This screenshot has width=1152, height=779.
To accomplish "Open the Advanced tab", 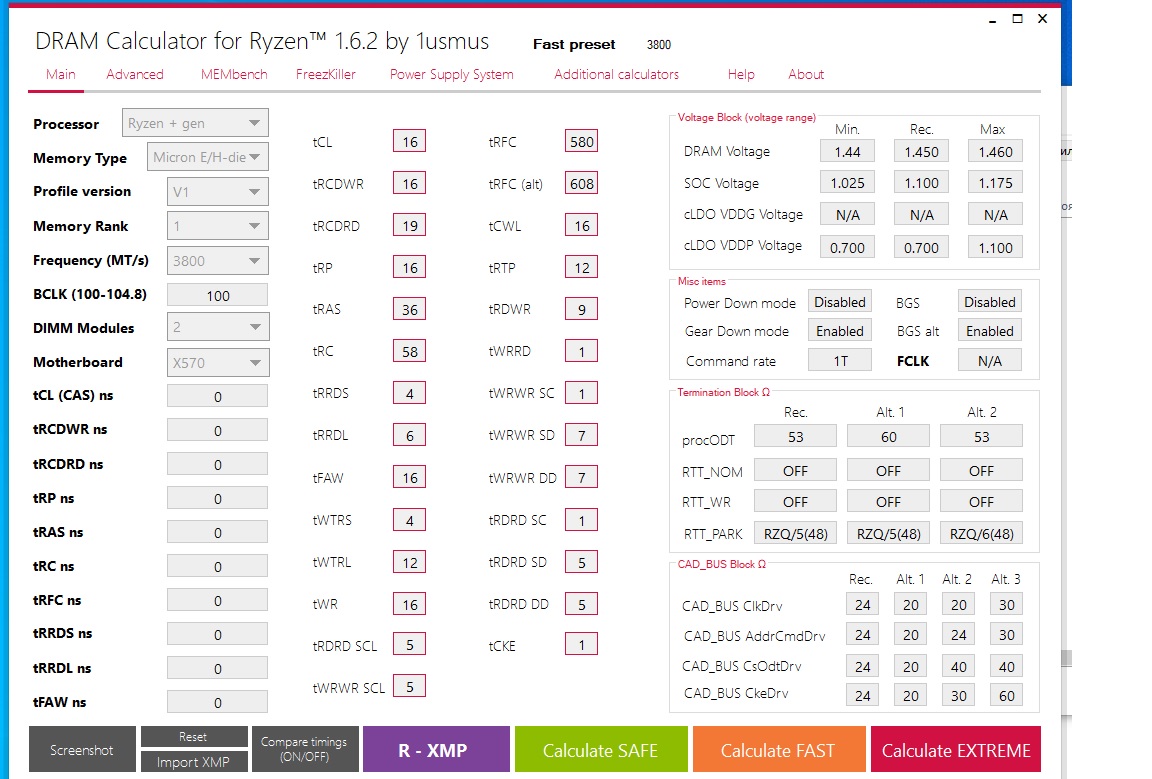I will [x=134, y=74].
